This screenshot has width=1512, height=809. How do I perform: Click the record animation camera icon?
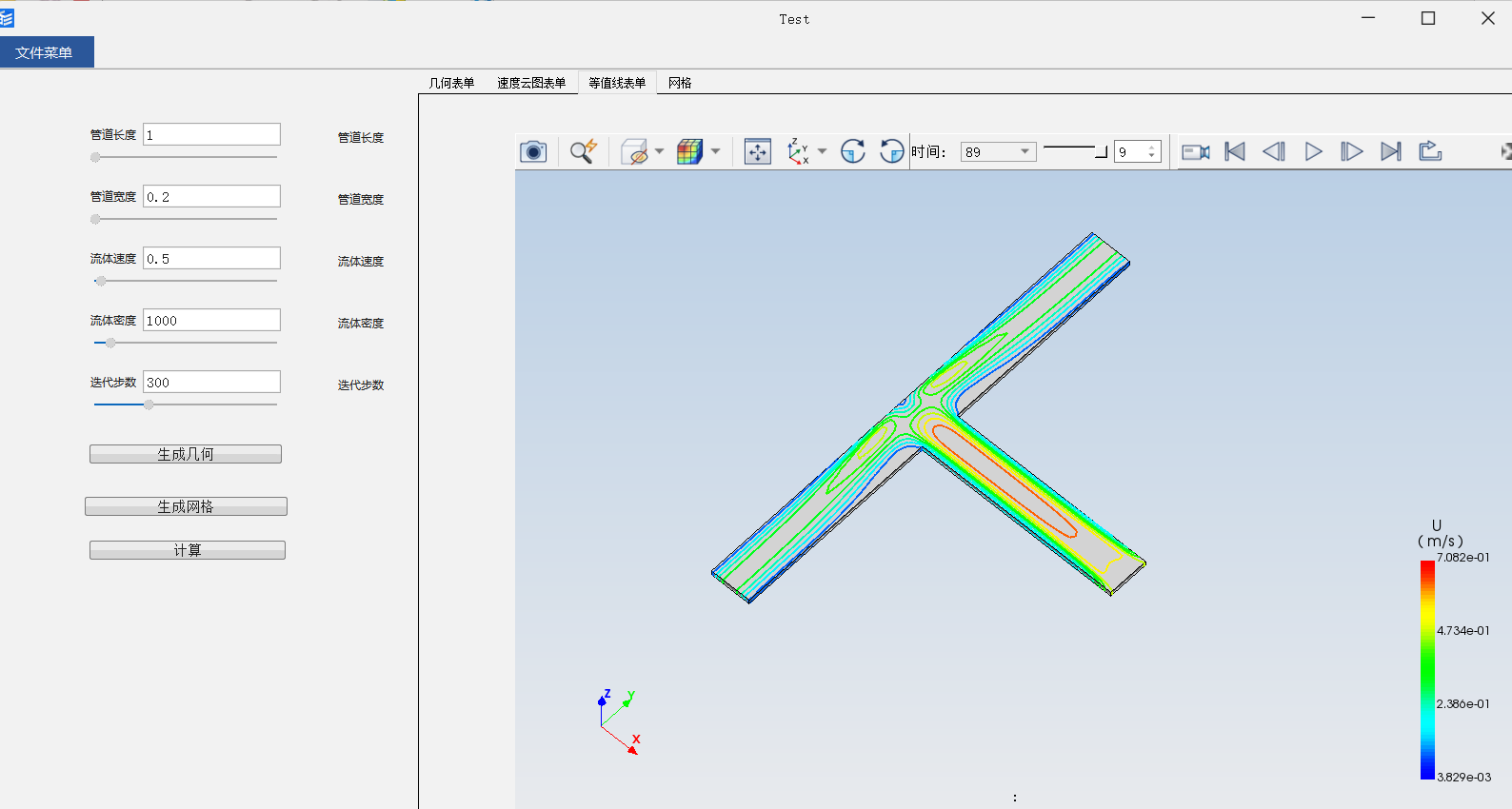click(x=1196, y=151)
